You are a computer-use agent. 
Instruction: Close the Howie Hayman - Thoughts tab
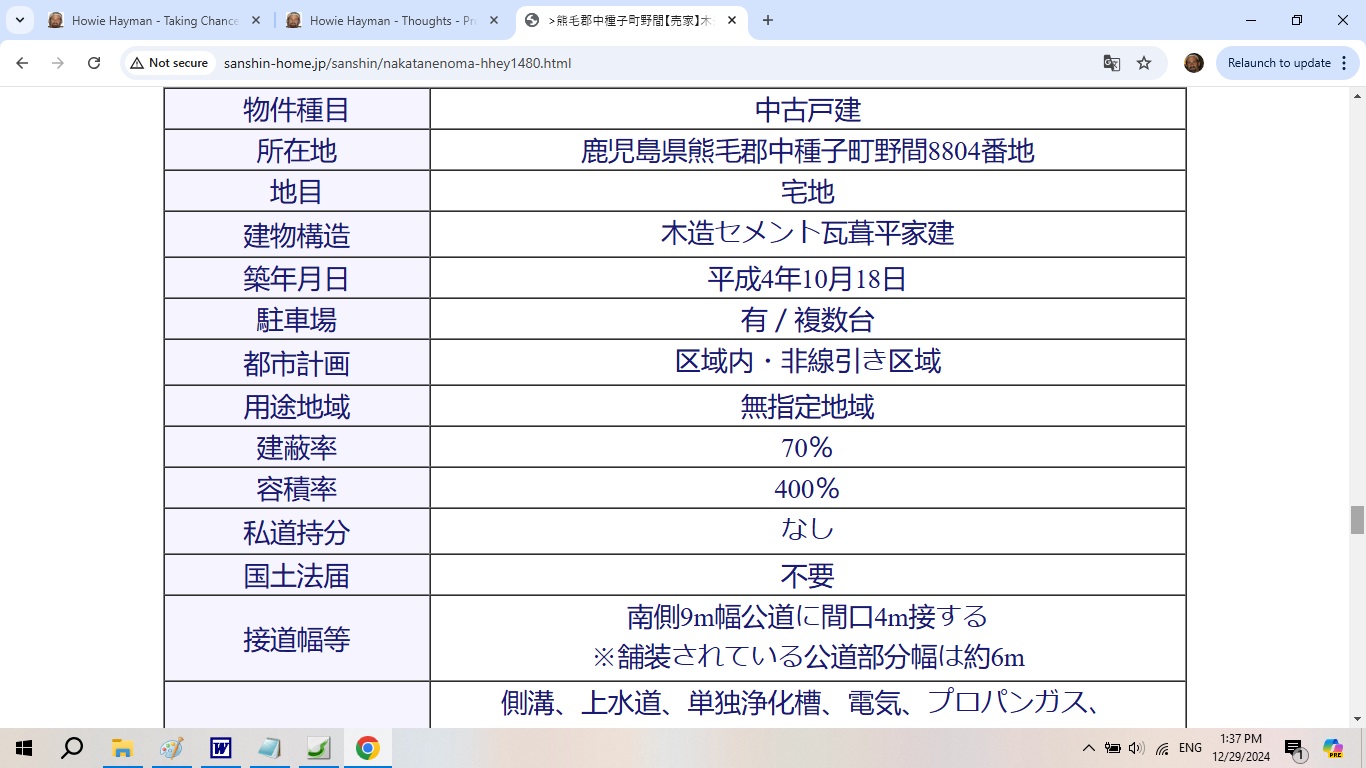coord(494,20)
